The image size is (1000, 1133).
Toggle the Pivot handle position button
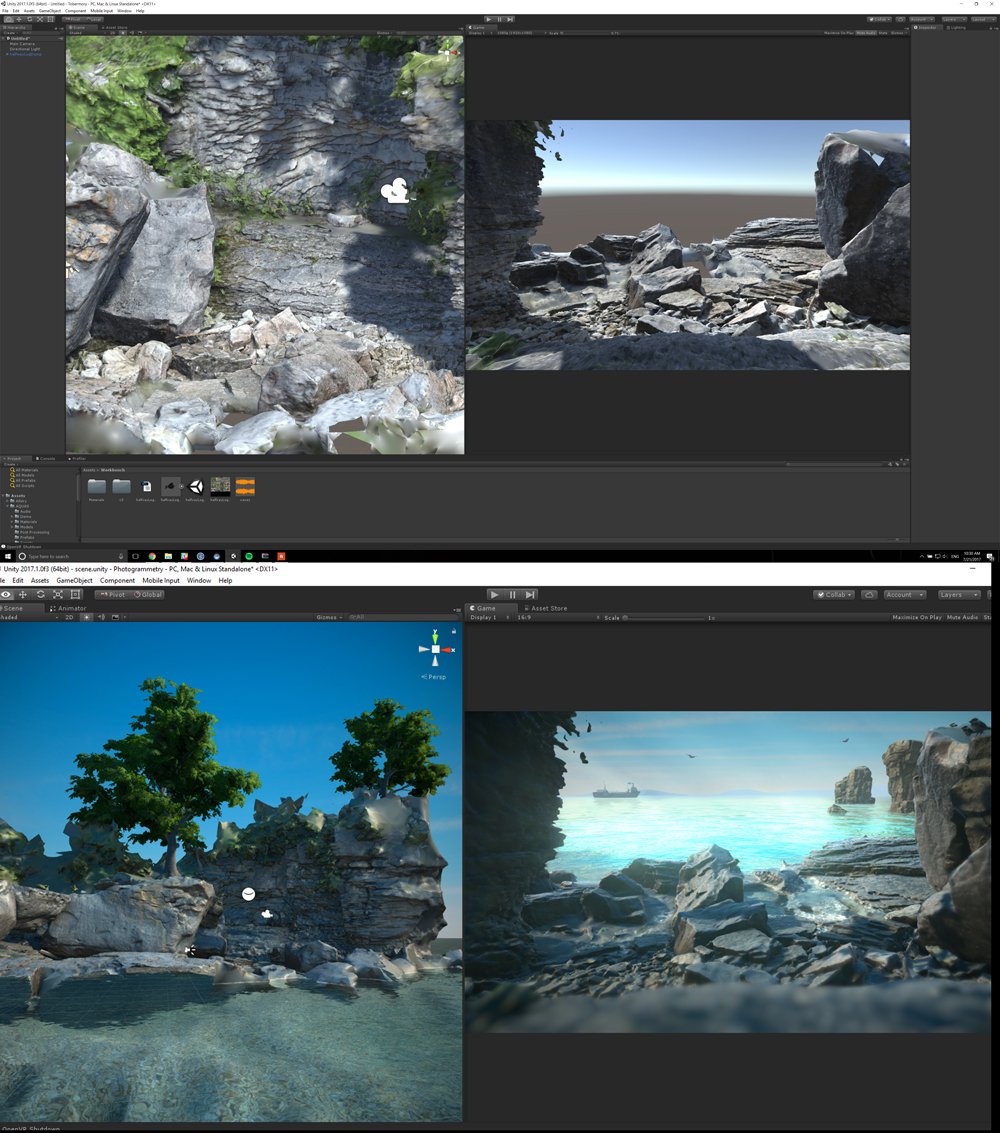[x=112, y=595]
